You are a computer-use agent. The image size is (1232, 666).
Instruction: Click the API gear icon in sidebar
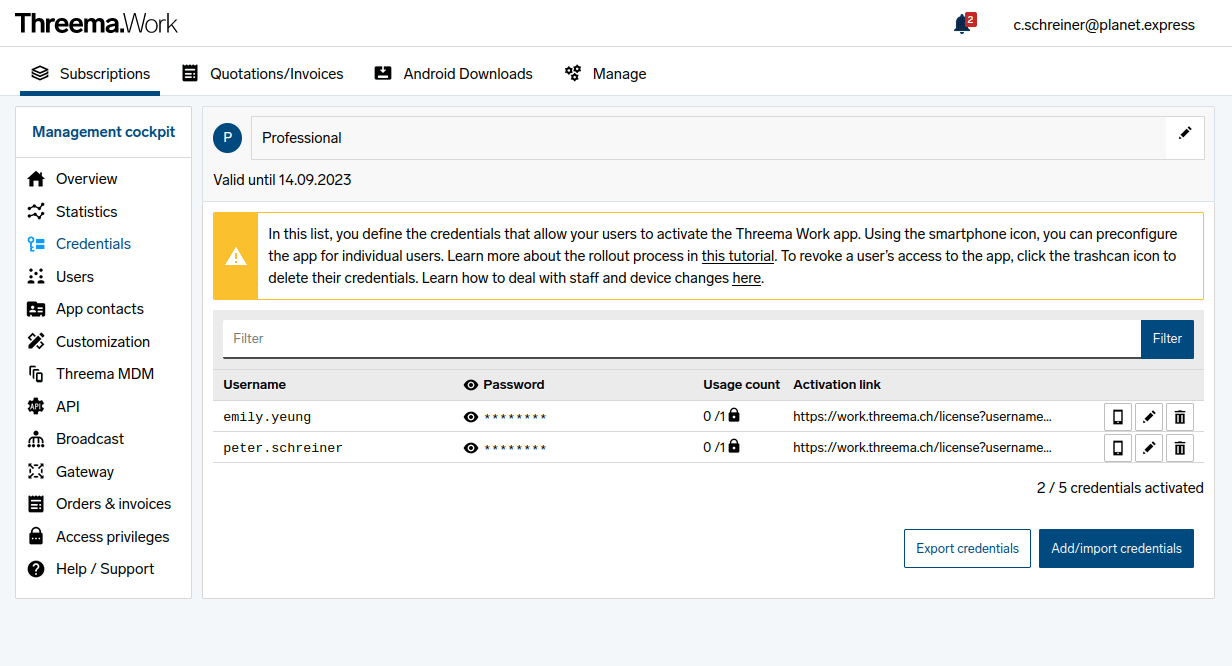(x=36, y=407)
